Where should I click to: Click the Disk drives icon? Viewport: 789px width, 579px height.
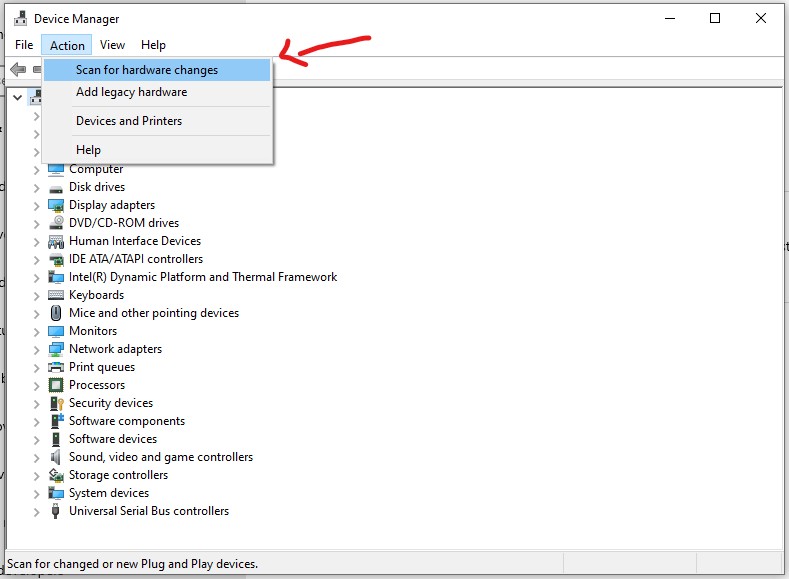56,188
